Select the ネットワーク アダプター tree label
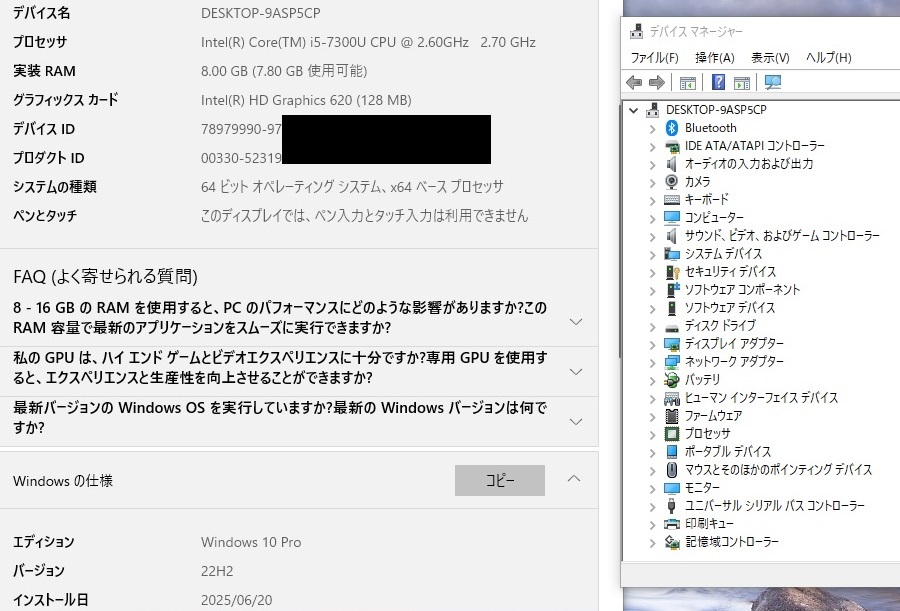The width and height of the screenshot is (900, 611). [x=734, y=361]
